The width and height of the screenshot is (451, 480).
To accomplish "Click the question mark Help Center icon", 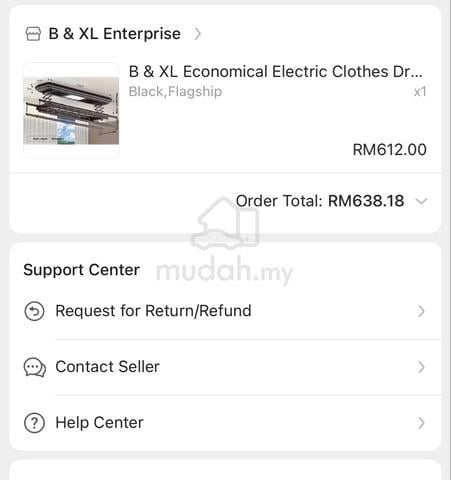I will (x=34, y=423).
